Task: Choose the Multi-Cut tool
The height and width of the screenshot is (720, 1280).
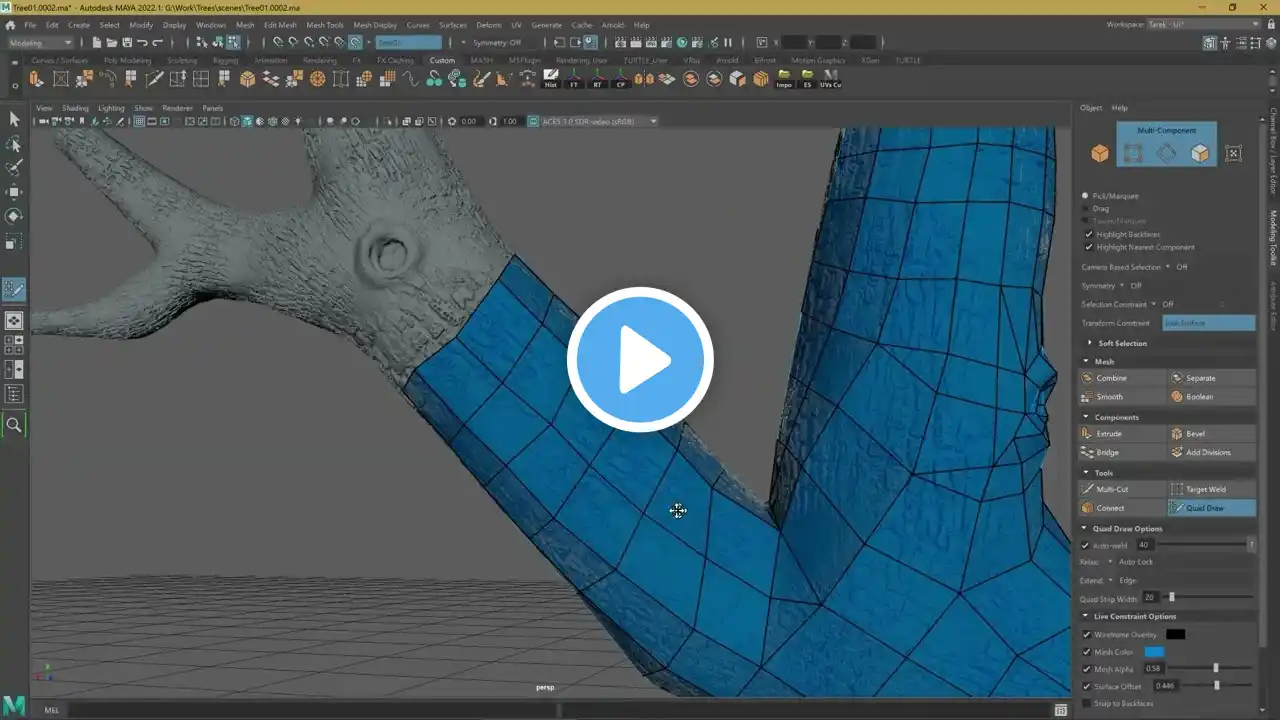Action: coord(1122,489)
